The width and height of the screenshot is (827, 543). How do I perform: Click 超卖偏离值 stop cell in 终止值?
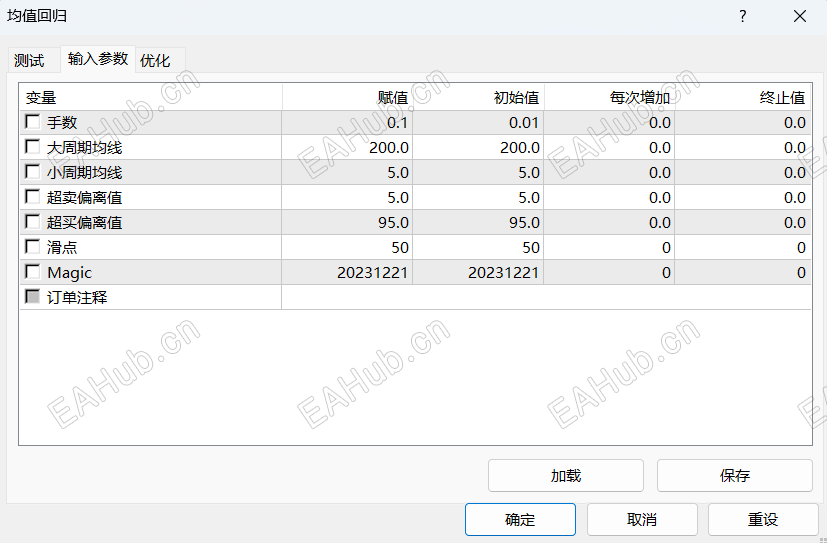pos(743,197)
